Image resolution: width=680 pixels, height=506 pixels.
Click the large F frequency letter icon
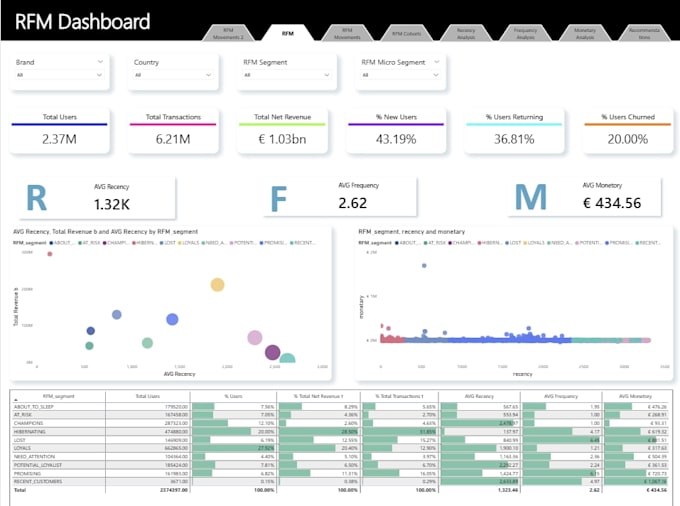click(x=278, y=199)
